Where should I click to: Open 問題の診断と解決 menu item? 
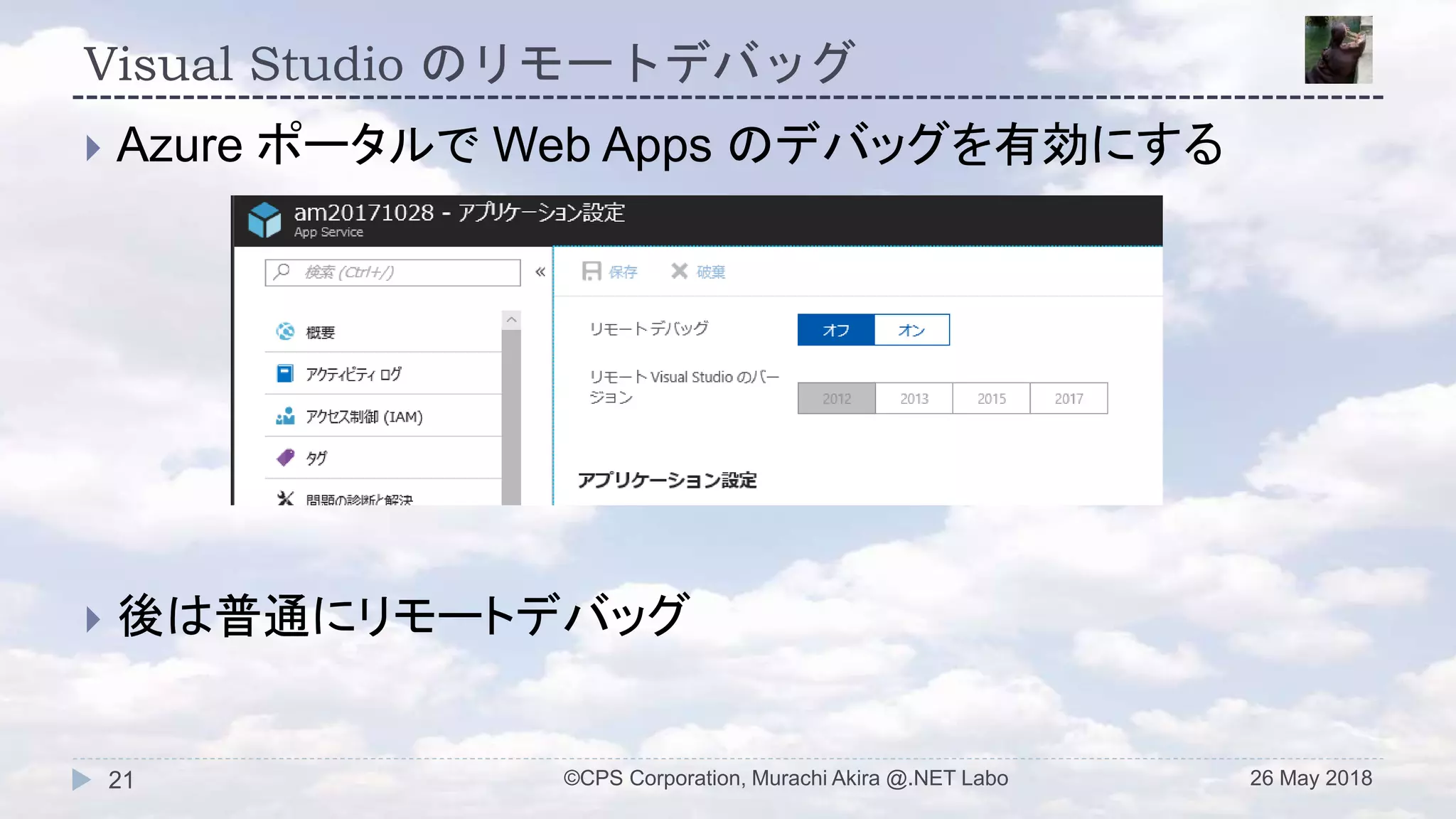click(383, 493)
